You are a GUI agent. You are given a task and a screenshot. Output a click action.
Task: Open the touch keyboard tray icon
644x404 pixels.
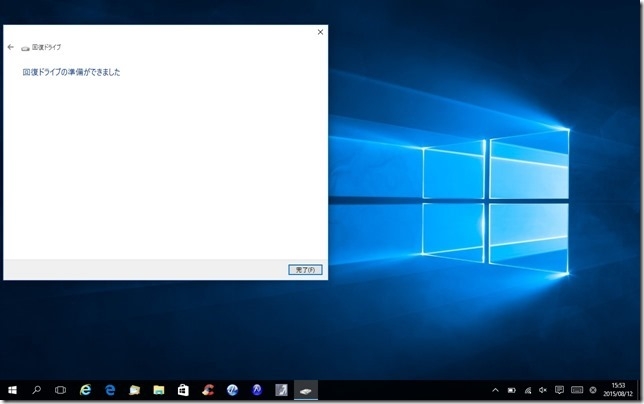click(577, 390)
